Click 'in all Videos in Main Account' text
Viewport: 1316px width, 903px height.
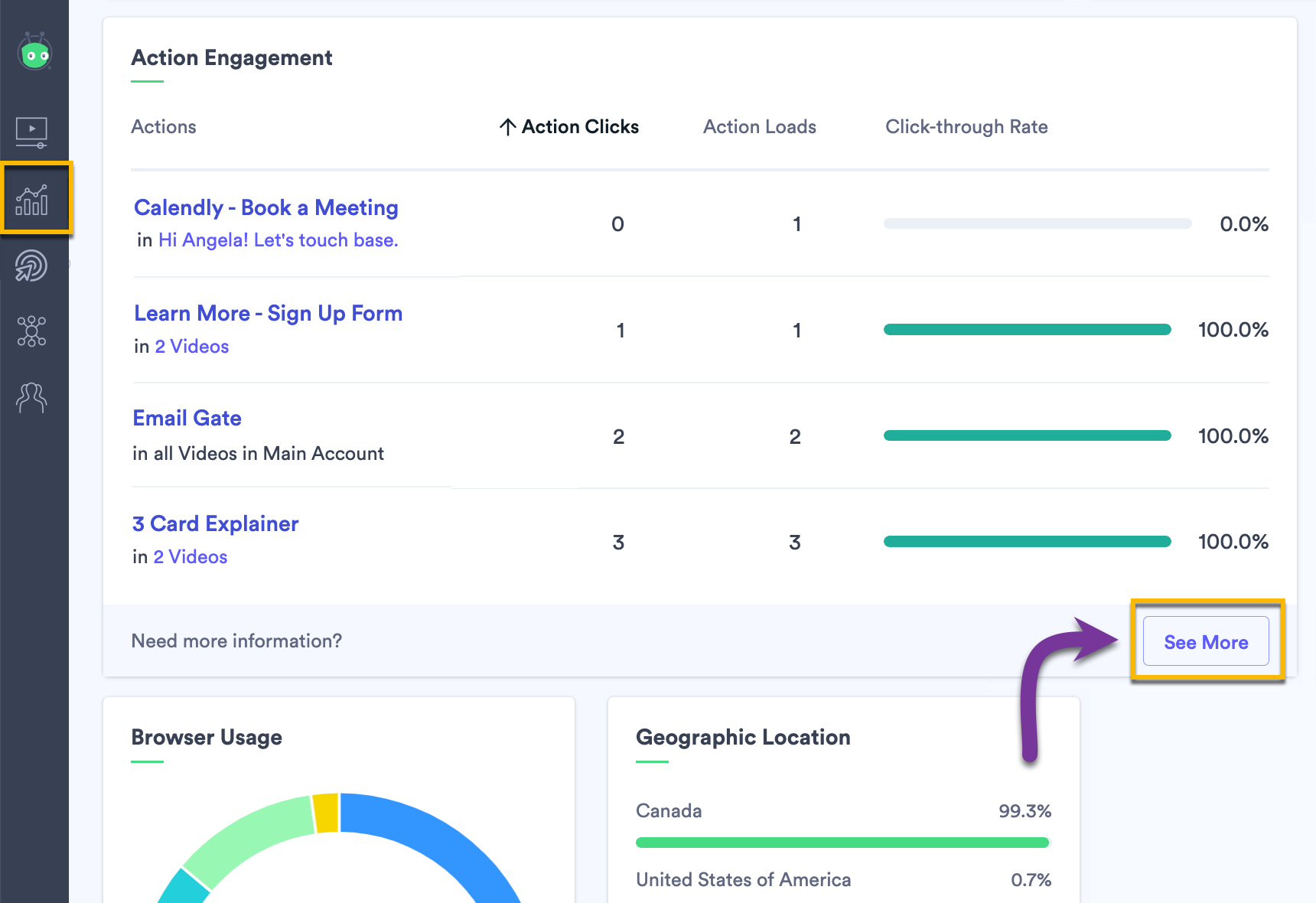point(258,454)
